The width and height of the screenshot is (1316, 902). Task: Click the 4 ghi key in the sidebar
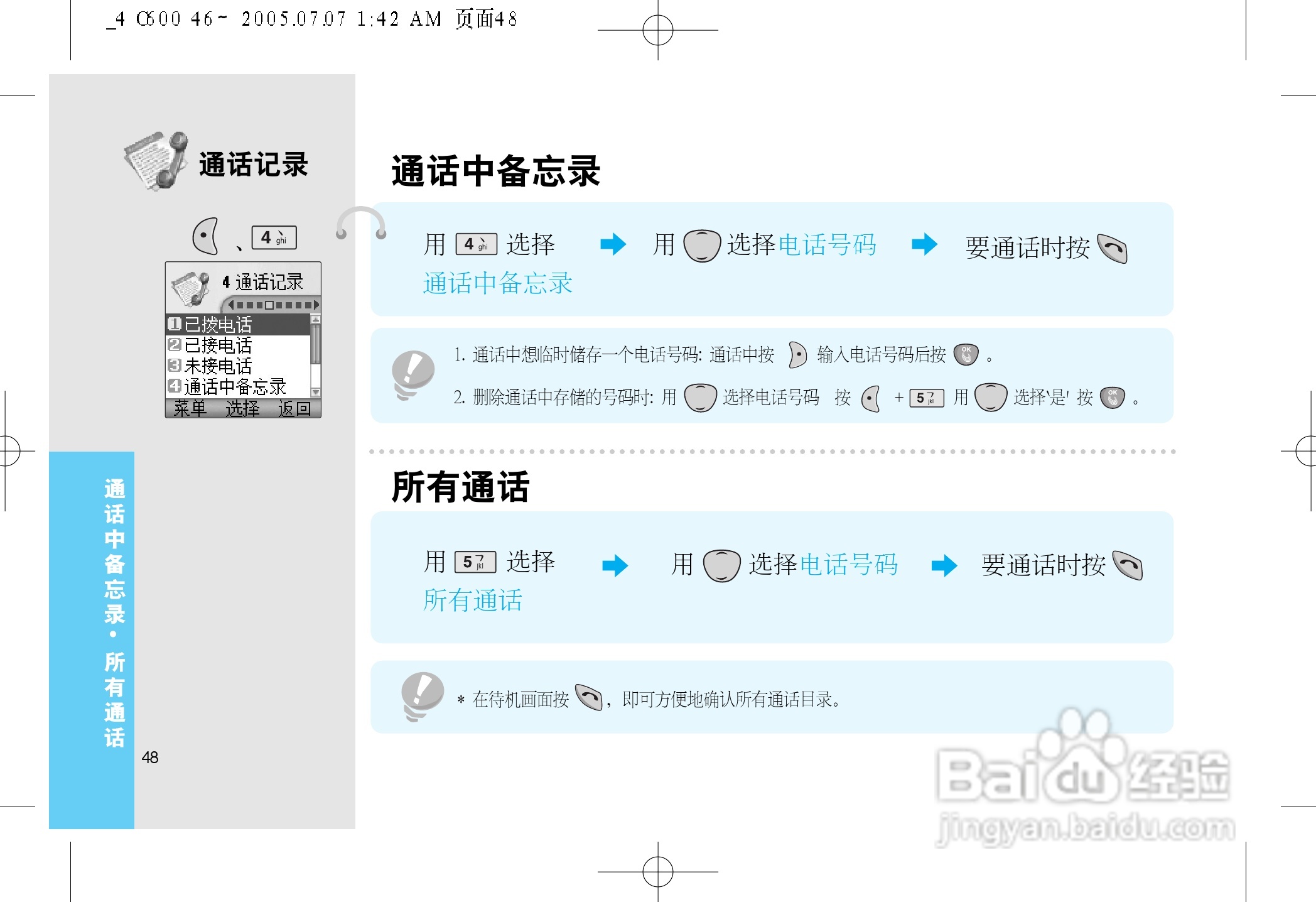pyautogui.click(x=274, y=238)
